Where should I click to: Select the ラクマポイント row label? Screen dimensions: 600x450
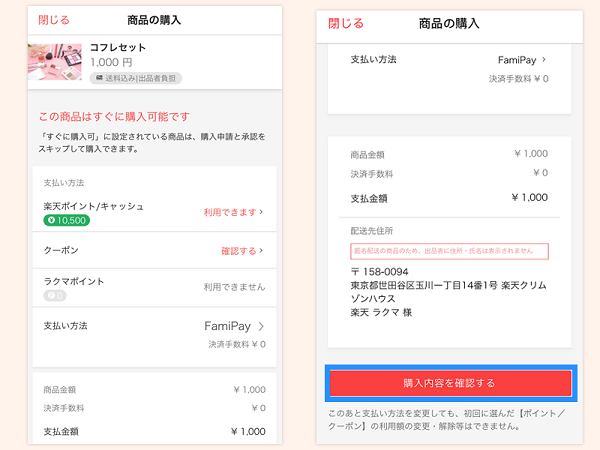pyautogui.click(x=73, y=281)
